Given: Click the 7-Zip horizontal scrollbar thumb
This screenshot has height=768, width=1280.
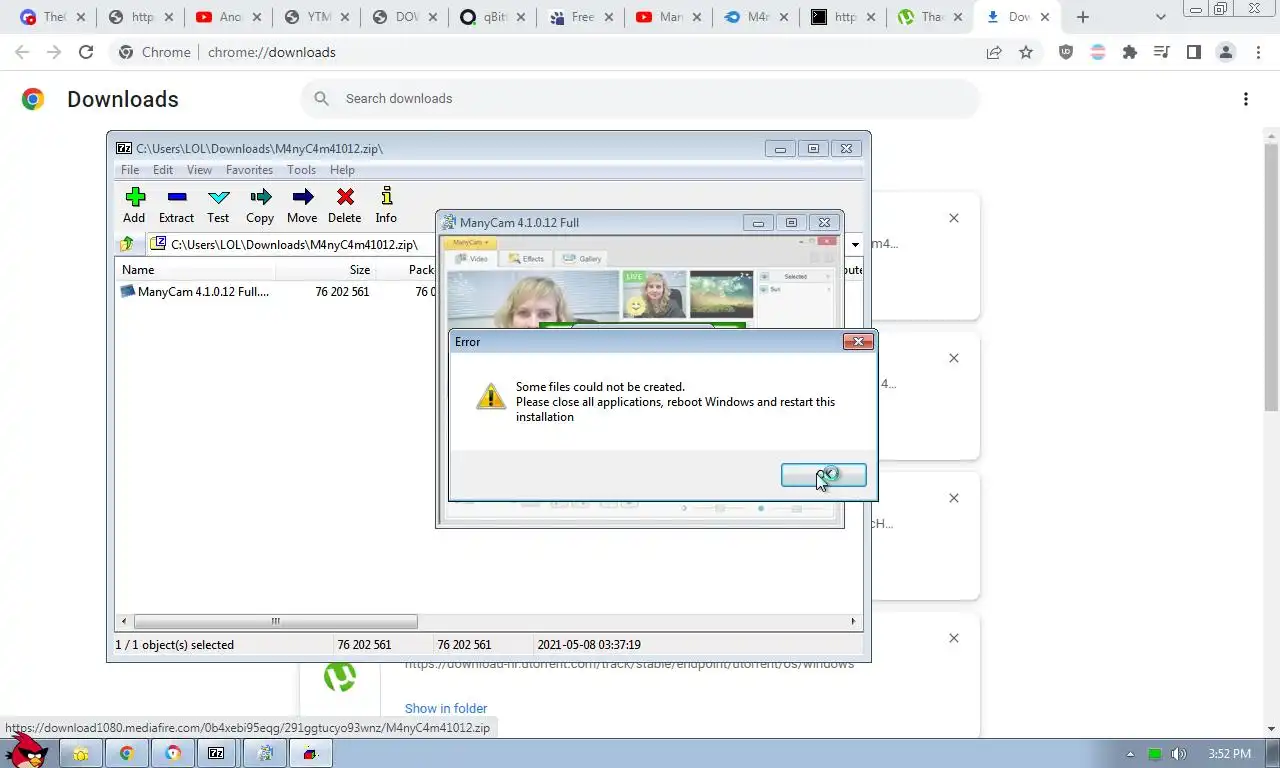Looking at the screenshot, I should [275, 621].
